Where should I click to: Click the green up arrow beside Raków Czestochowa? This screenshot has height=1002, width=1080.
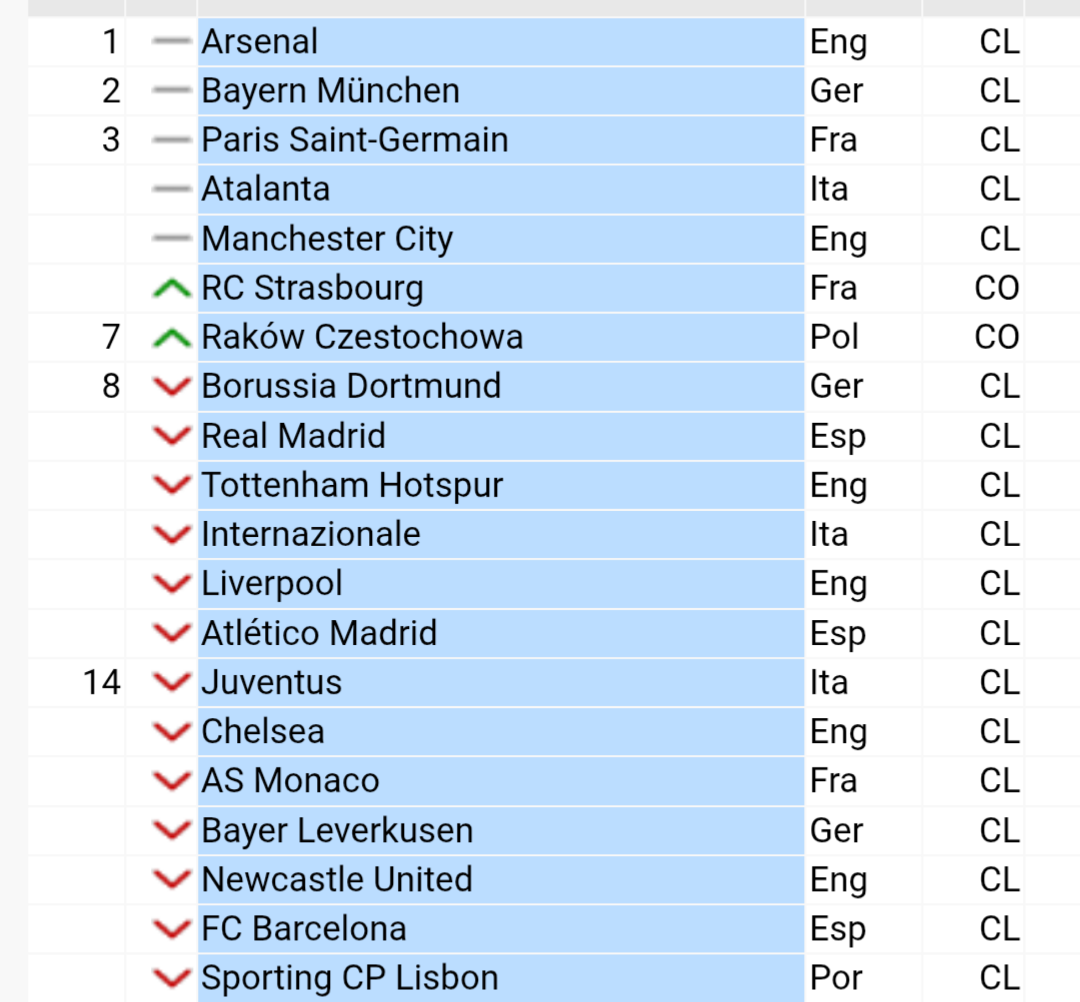172,339
